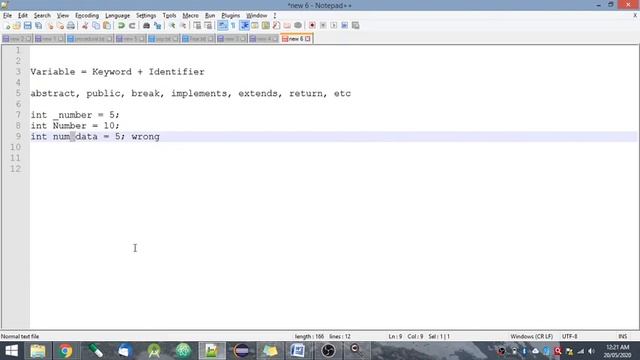The image size is (640, 360).
Task: Open the Settings menu
Action: click(x=146, y=16)
